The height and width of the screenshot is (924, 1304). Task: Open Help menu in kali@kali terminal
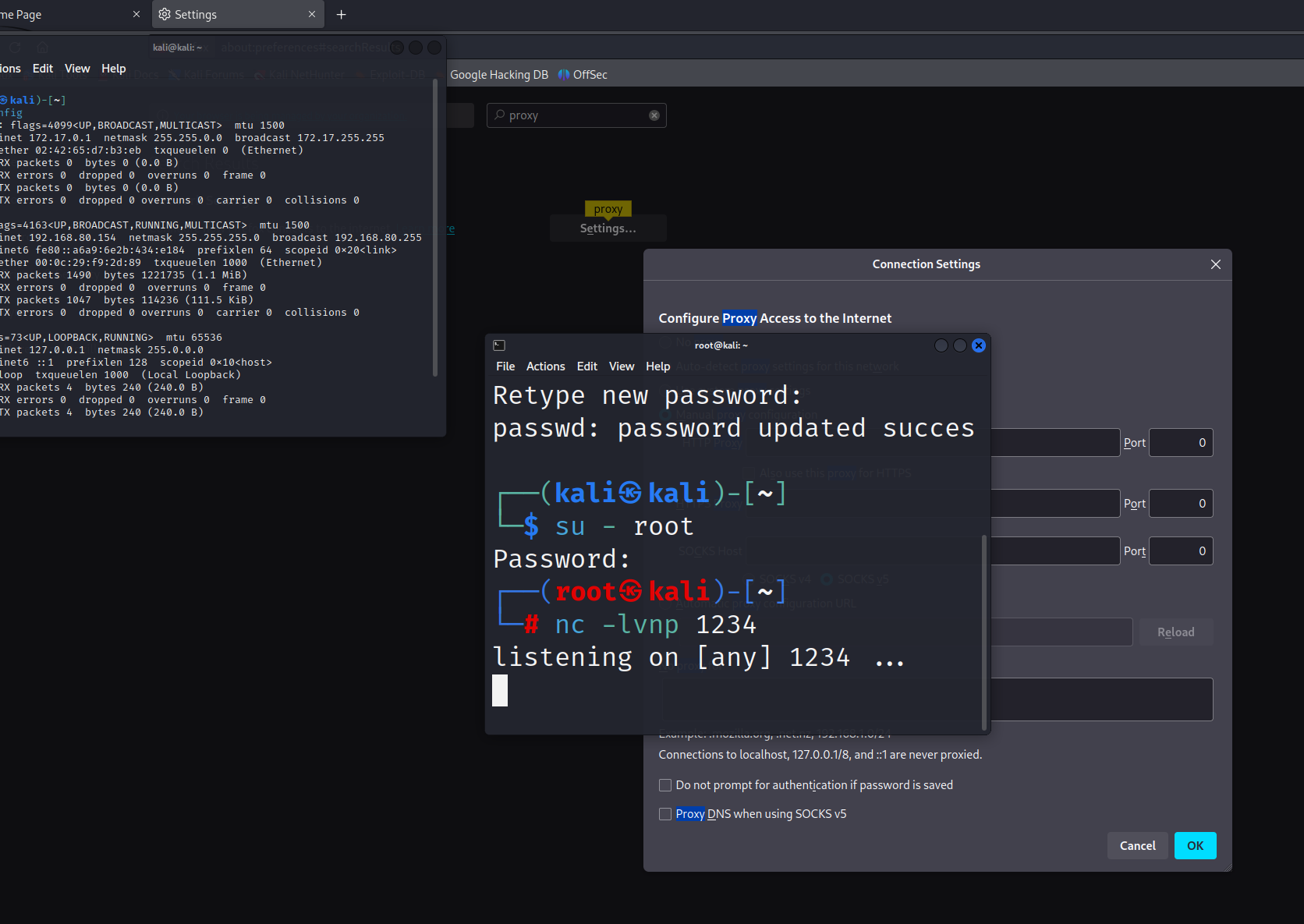pos(114,69)
